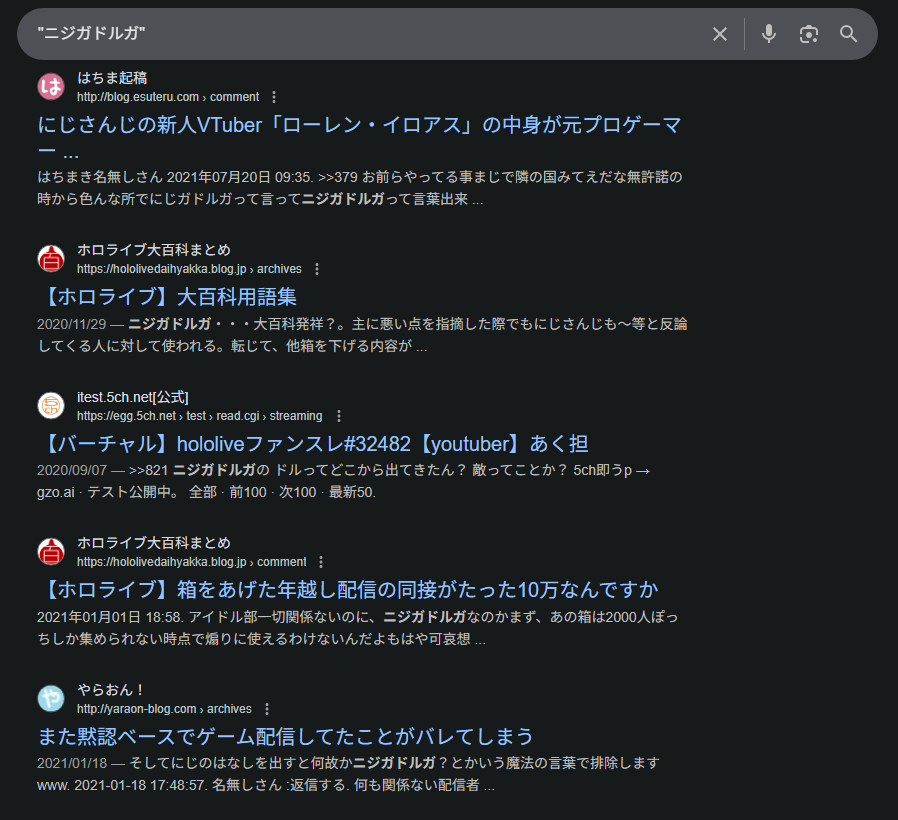
Task: Click the はちま起稿 site favicon
Action: (51, 87)
